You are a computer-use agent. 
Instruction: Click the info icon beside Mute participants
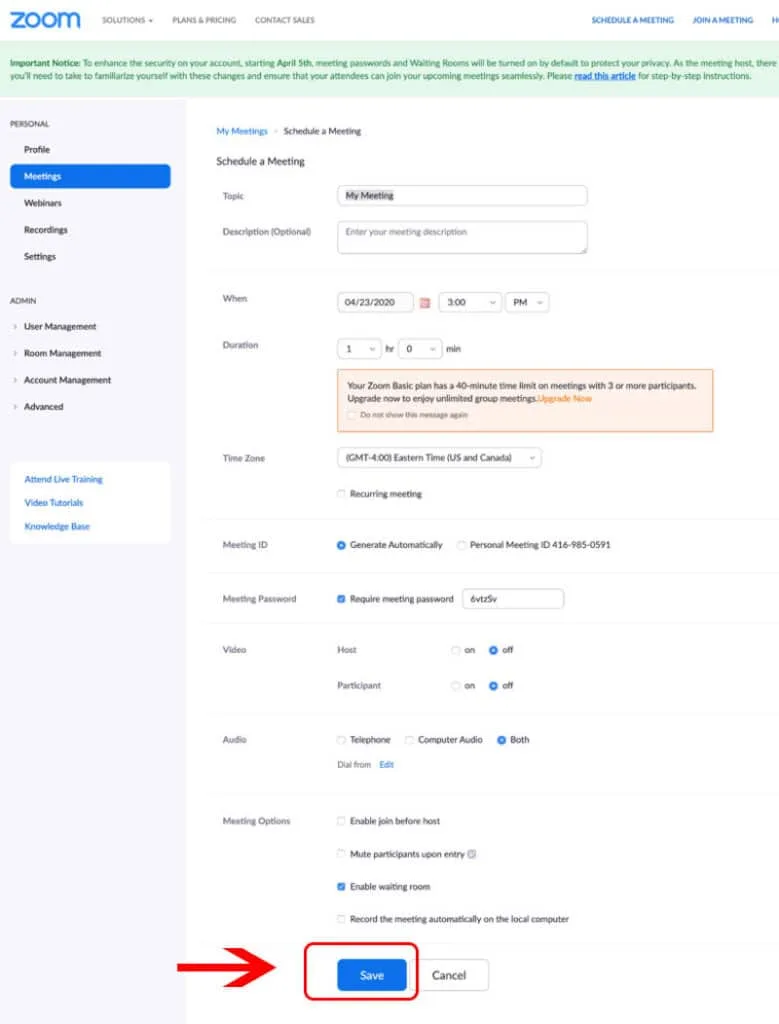[x=472, y=854]
